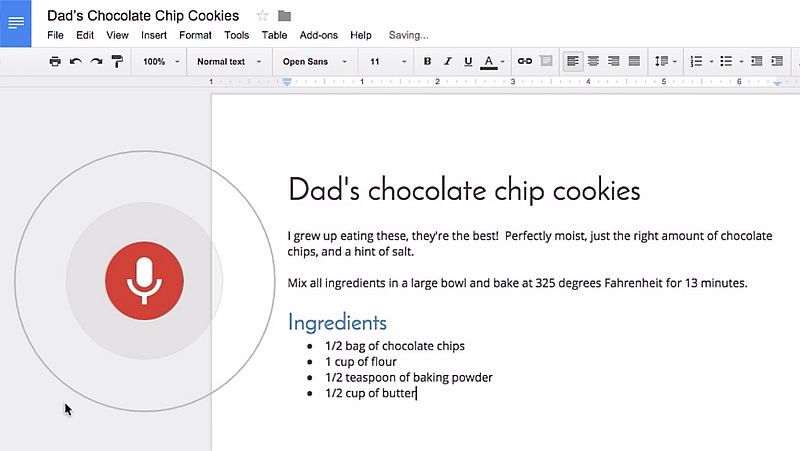Open the text color picker
Image resolution: width=800 pixels, height=451 pixels.
(489, 62)
